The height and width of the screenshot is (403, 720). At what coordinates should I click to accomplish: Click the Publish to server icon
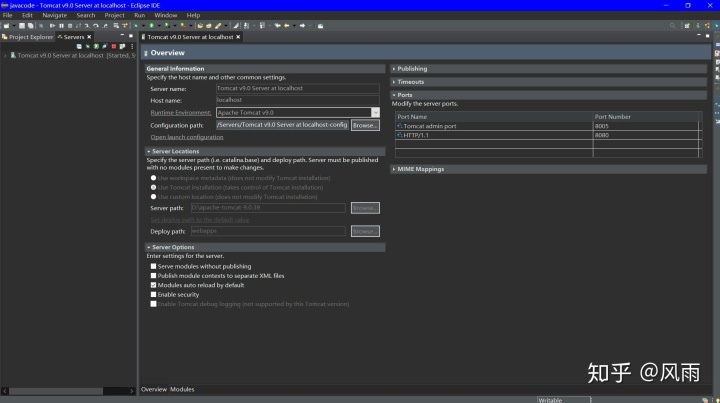point(122,46)
